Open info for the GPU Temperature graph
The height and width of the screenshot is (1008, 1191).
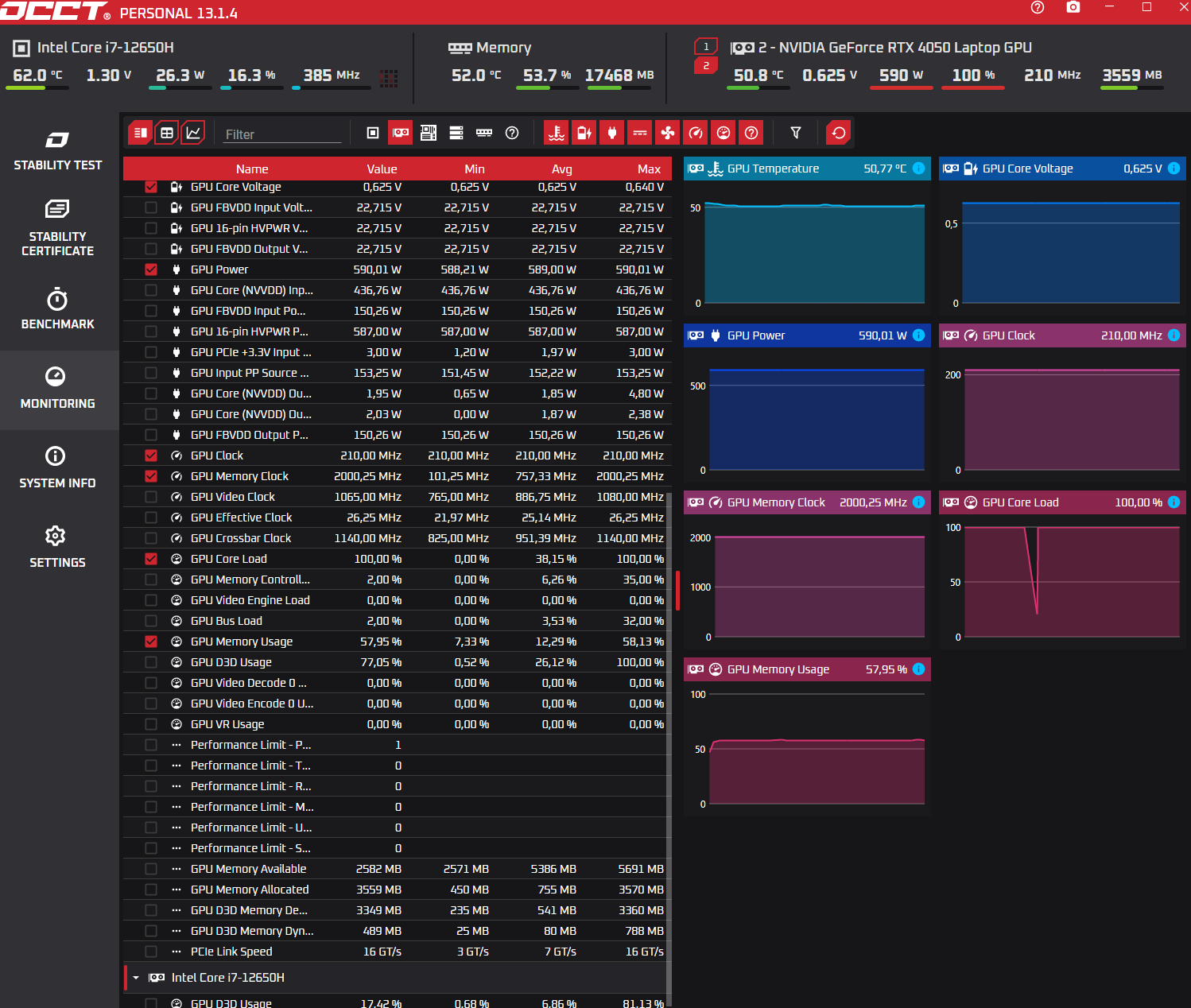(918, 169)
